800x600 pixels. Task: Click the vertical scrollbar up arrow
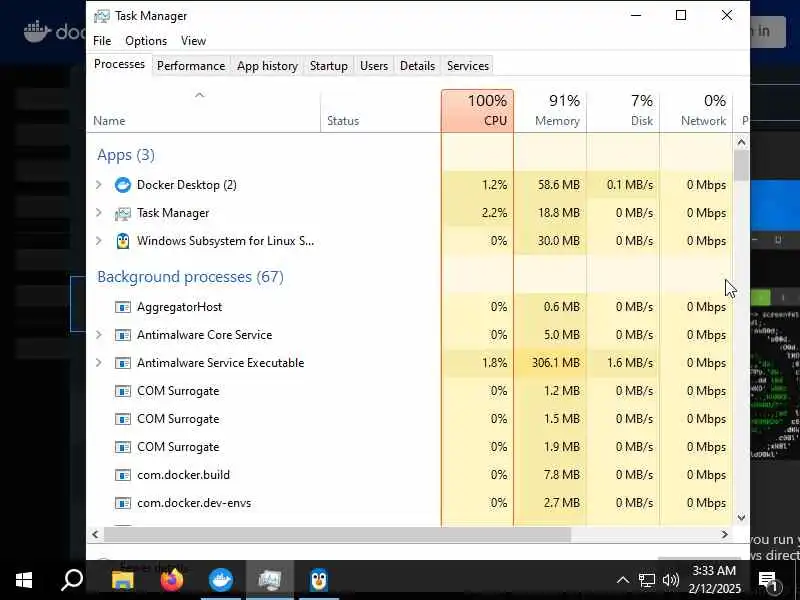(x=741, y=142)
